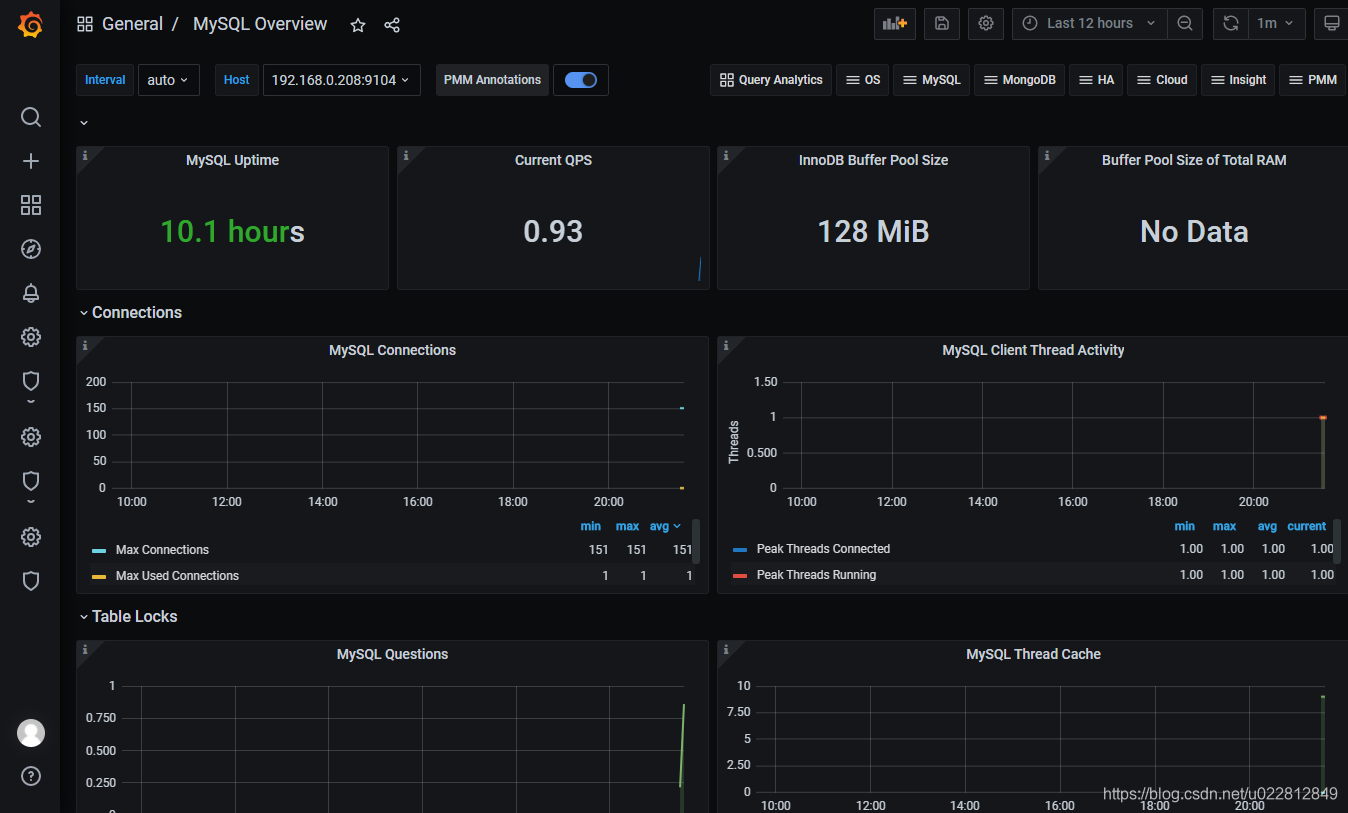
Task: Open the sidebar Search icon
Action: (31, 117)
